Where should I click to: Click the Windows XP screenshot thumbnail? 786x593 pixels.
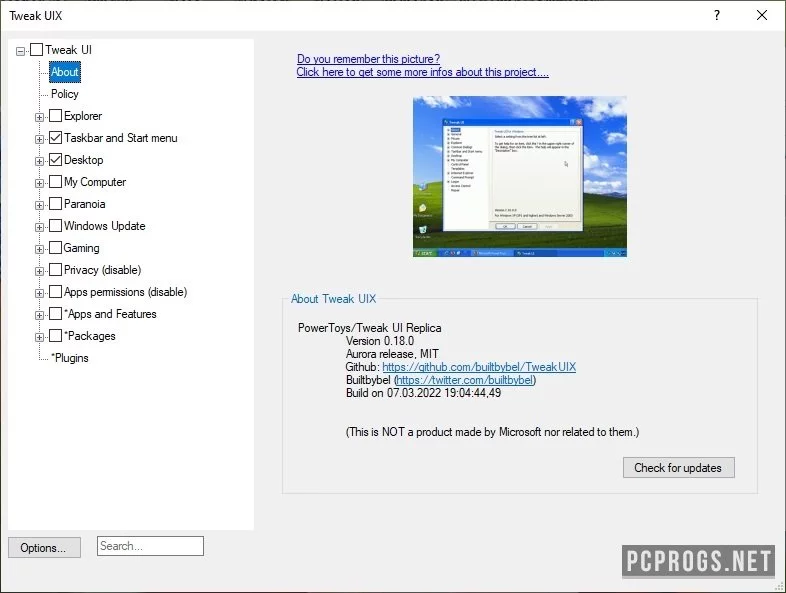click(520, 176)
